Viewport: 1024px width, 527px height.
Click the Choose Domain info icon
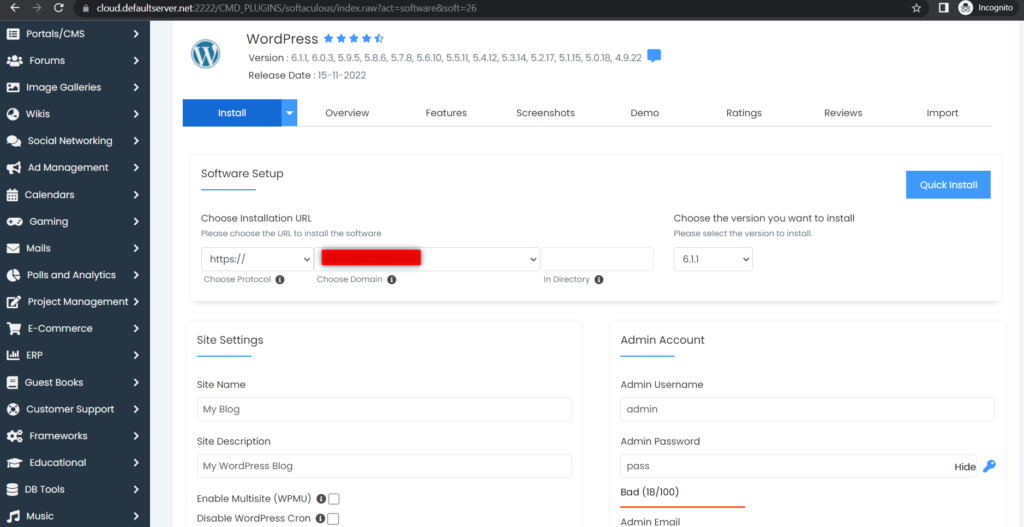click(392, 279)
